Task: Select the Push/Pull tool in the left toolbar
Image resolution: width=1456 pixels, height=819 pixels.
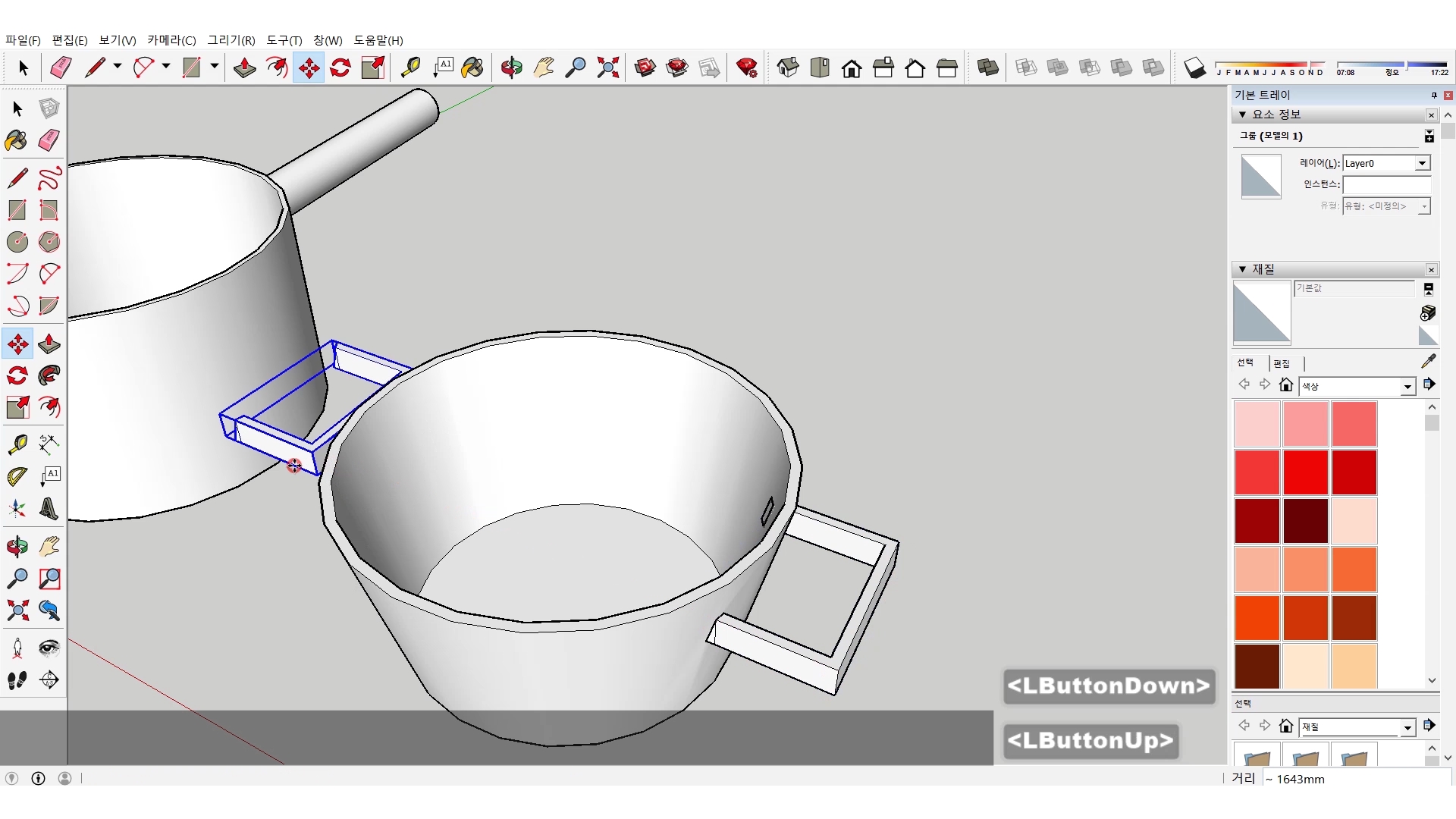Action: coord(49,344)
